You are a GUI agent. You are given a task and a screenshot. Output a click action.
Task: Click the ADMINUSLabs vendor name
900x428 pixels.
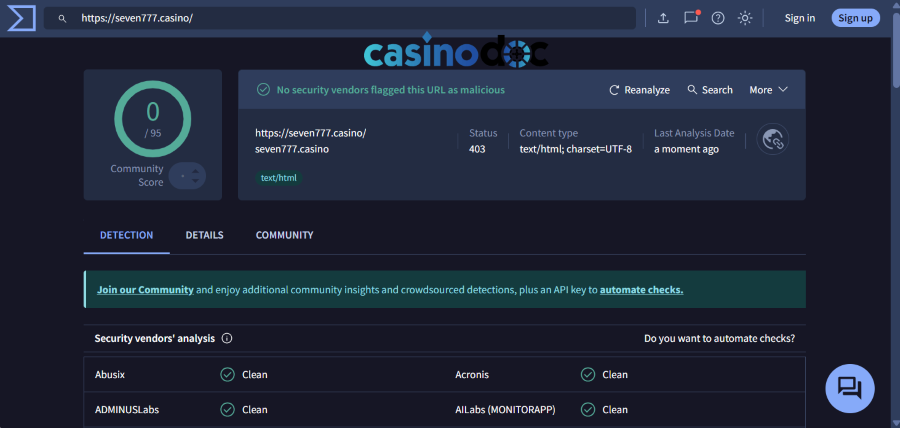(127, 410)
